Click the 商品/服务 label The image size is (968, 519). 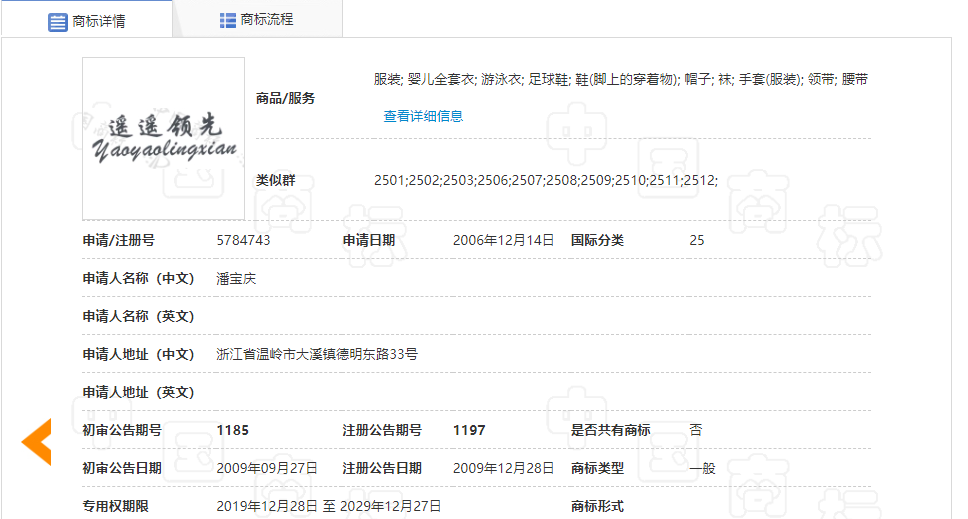285,98
